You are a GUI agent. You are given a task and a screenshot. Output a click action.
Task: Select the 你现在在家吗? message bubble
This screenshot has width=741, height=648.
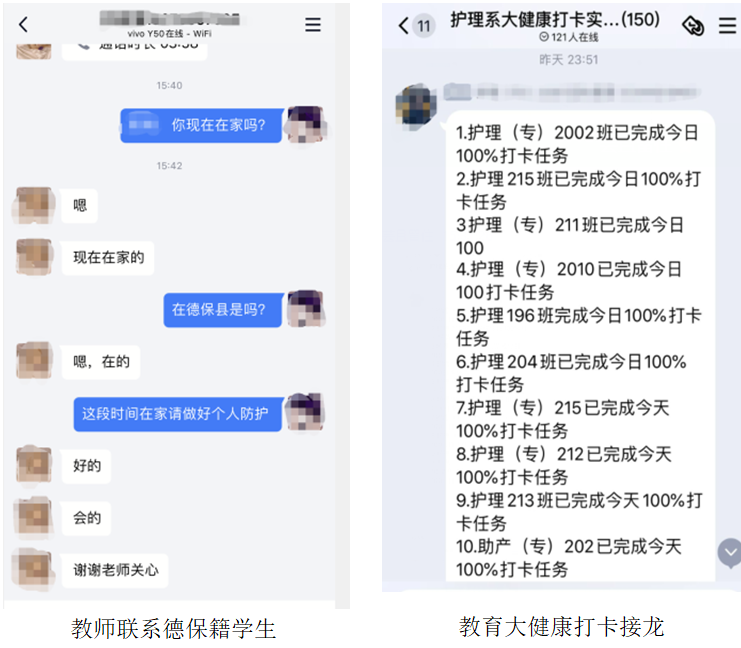click(x=202, y=125)
